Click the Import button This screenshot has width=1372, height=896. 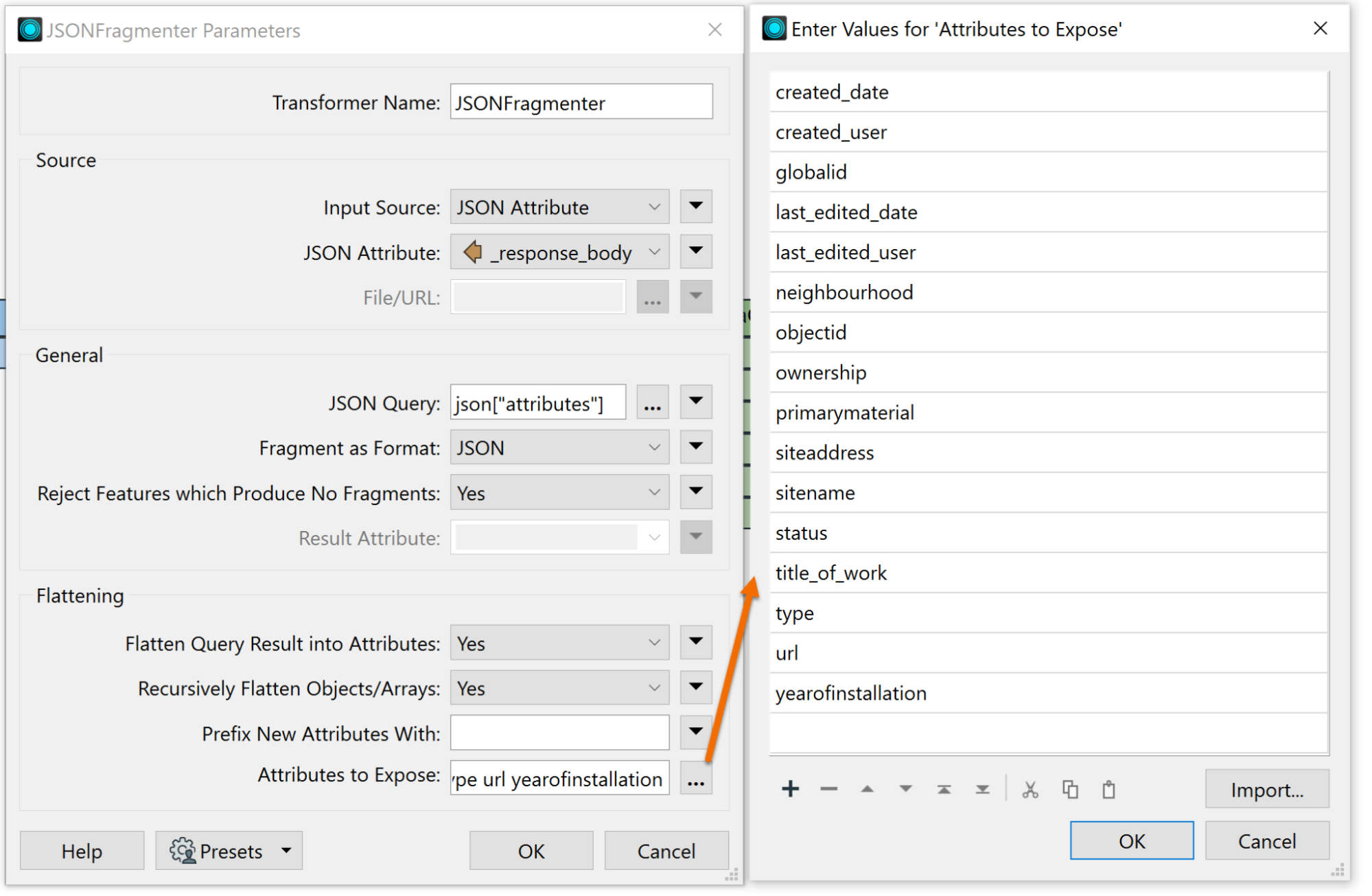tap(1267, 789)
